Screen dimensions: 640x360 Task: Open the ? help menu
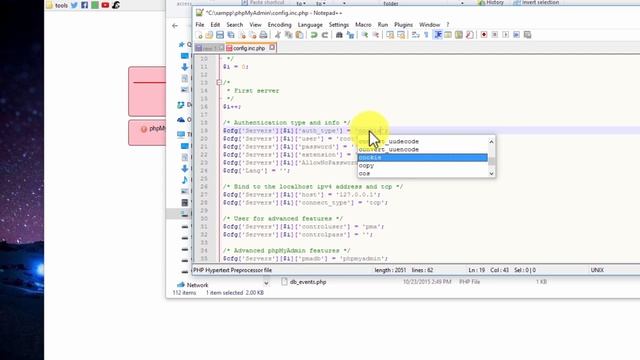(448, 25)
